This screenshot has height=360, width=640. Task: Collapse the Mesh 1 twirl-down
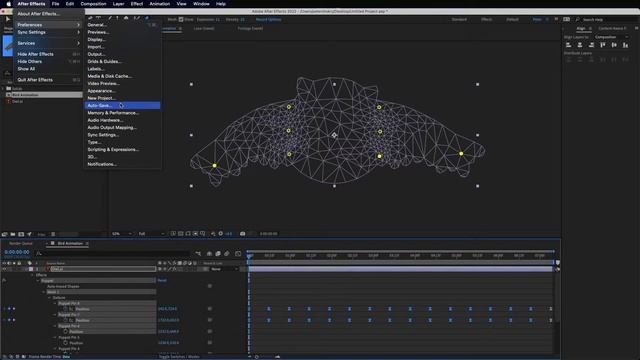click(x=44, y=292)
